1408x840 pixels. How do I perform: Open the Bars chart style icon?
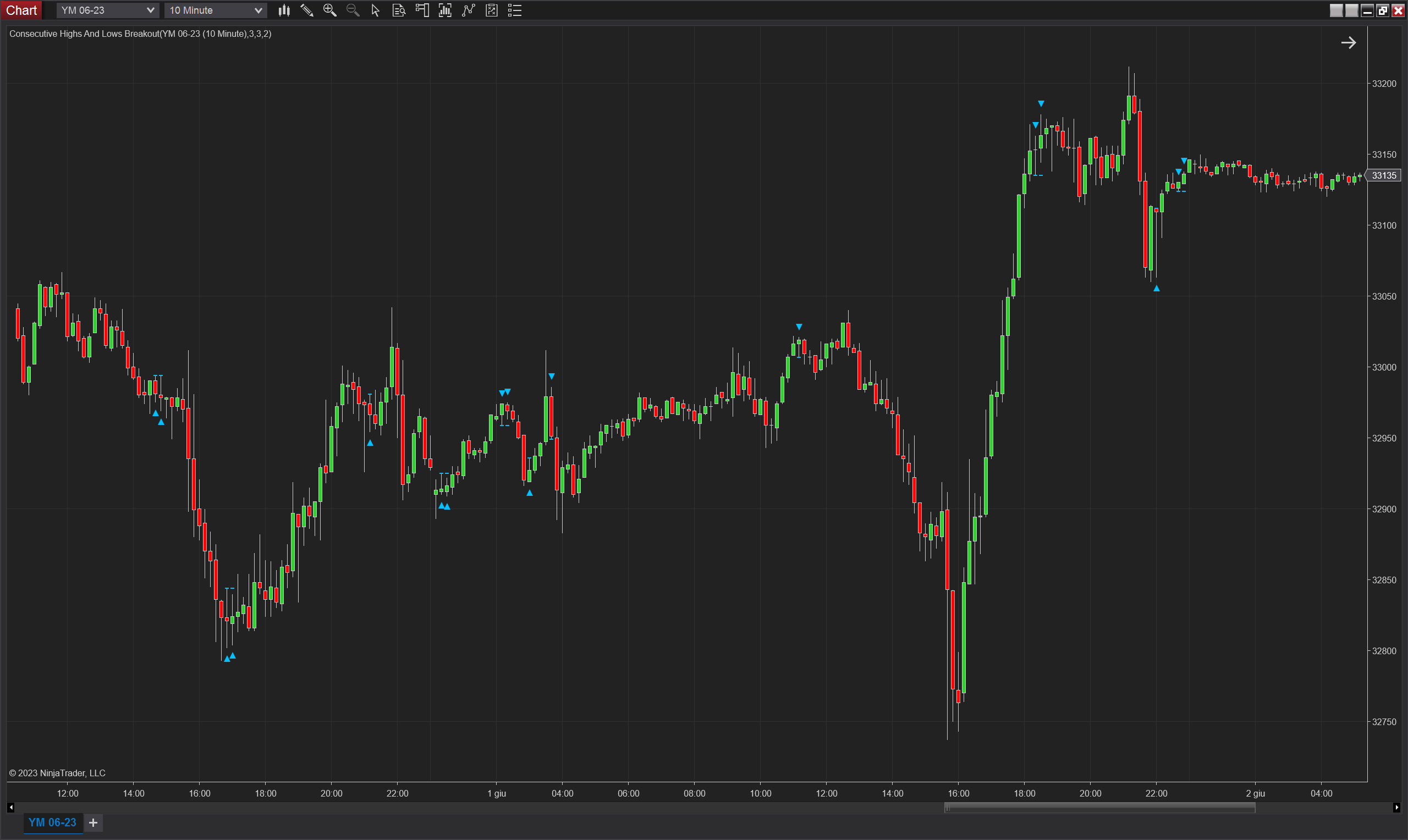click(284, 10)
